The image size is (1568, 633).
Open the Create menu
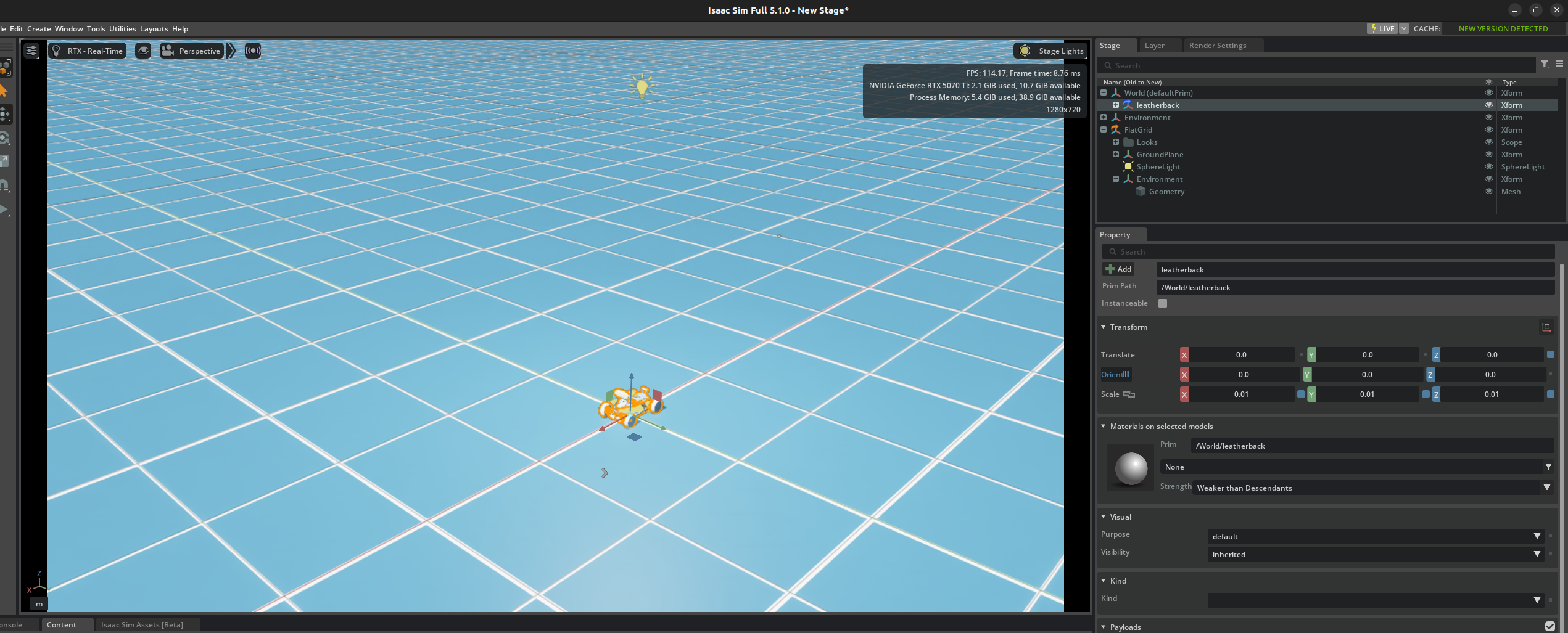coord(39,28)
